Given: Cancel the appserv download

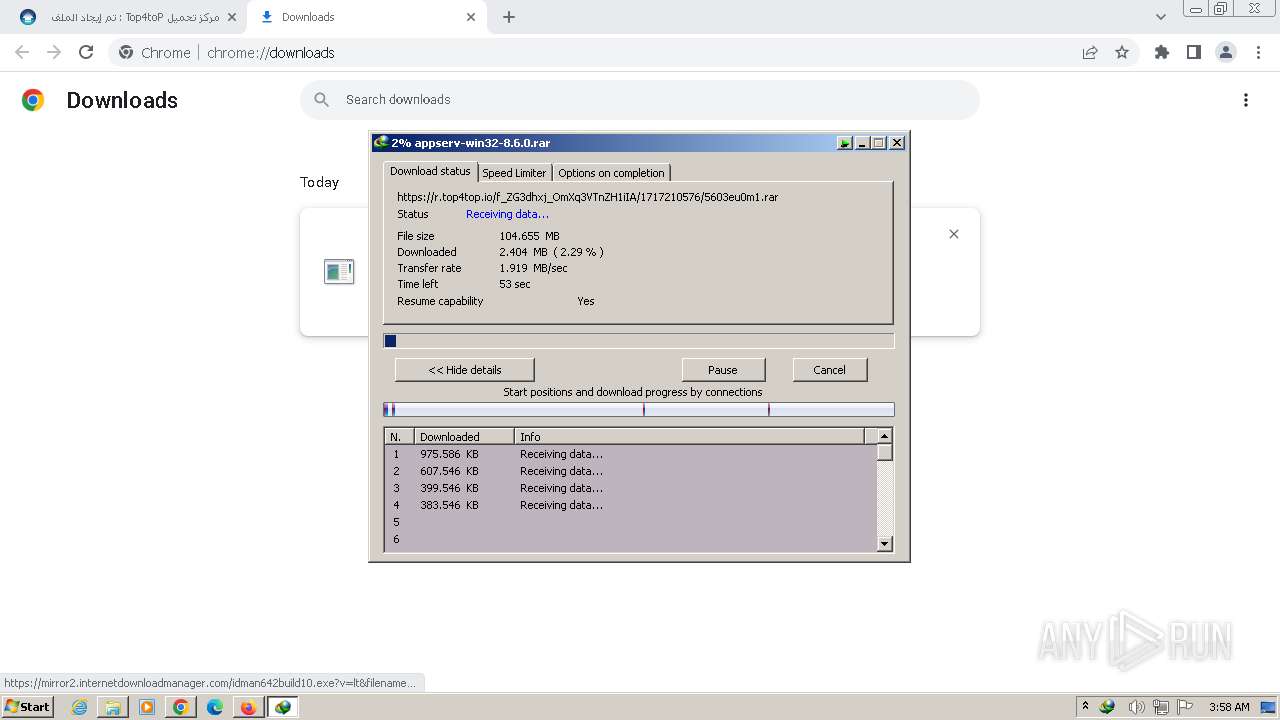Looking at the screenshot, I should (829, 370).
